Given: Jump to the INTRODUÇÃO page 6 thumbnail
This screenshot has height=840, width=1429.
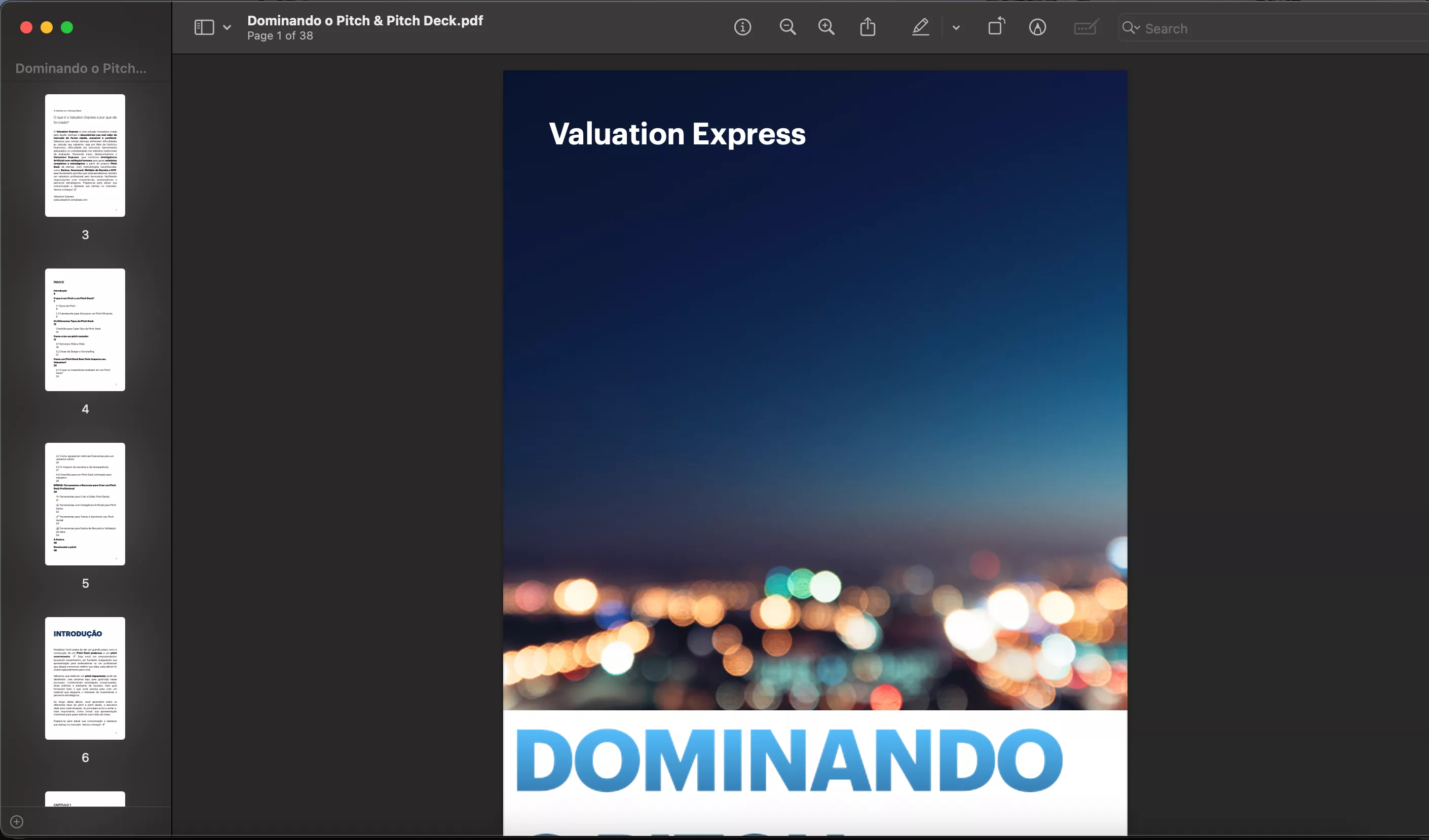Looking at the screenshot, I should pyautogui.click(x=85, y=678).
